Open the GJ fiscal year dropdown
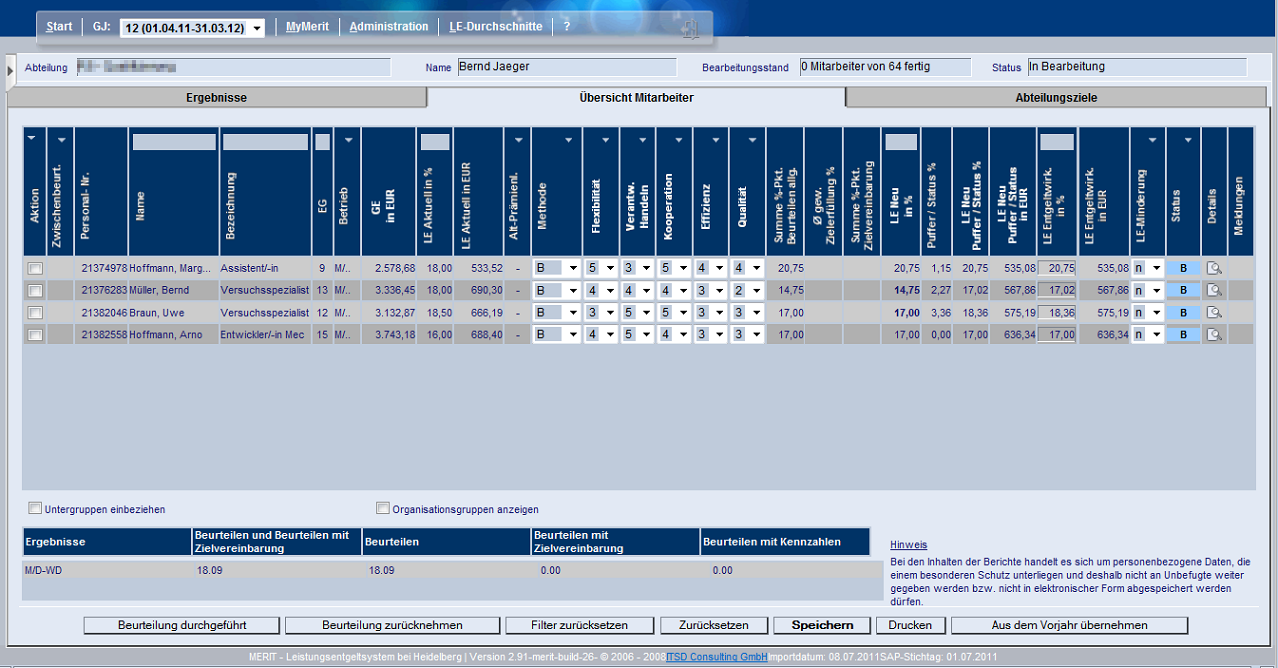Viewport: 1278px width, 668px height. click(x=257, y=28)
